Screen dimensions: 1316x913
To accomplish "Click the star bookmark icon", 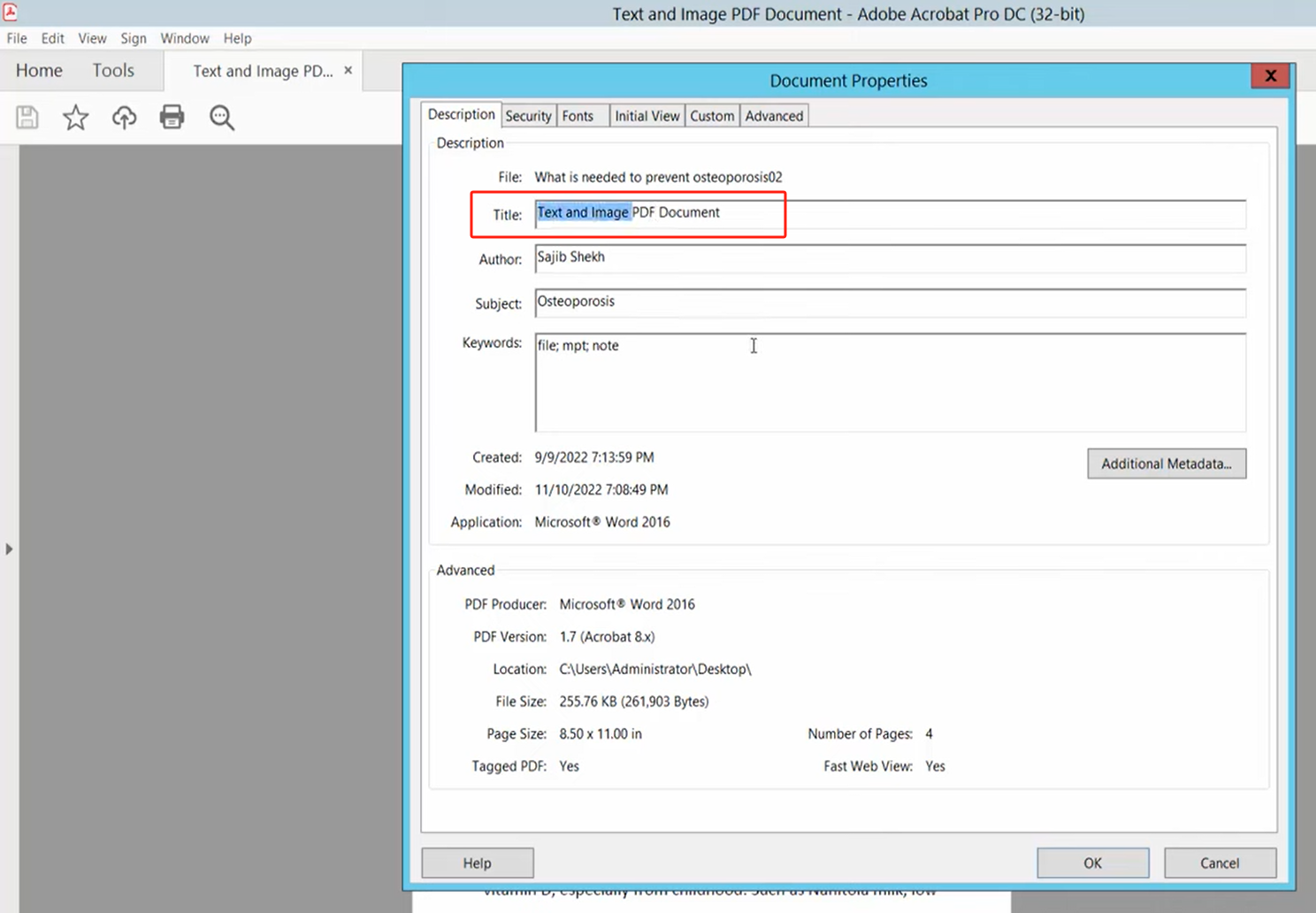I will pos(76,118).
